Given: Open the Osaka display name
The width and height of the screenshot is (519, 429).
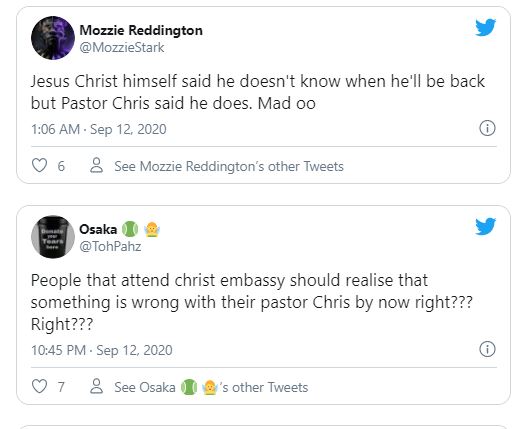Looking at the screenshot, I should (98, 229).
